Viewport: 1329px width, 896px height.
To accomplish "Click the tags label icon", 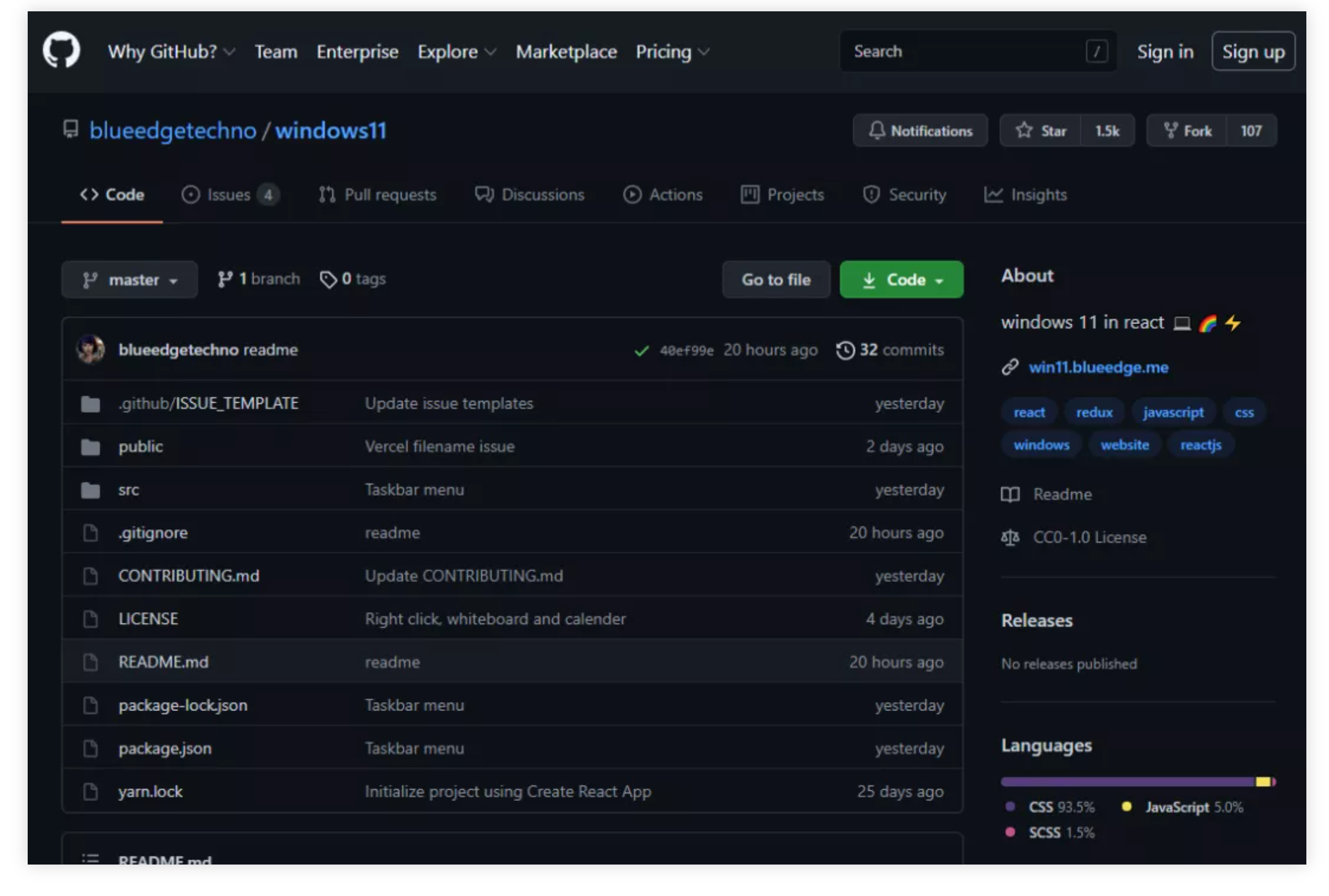I will (328, 279).
